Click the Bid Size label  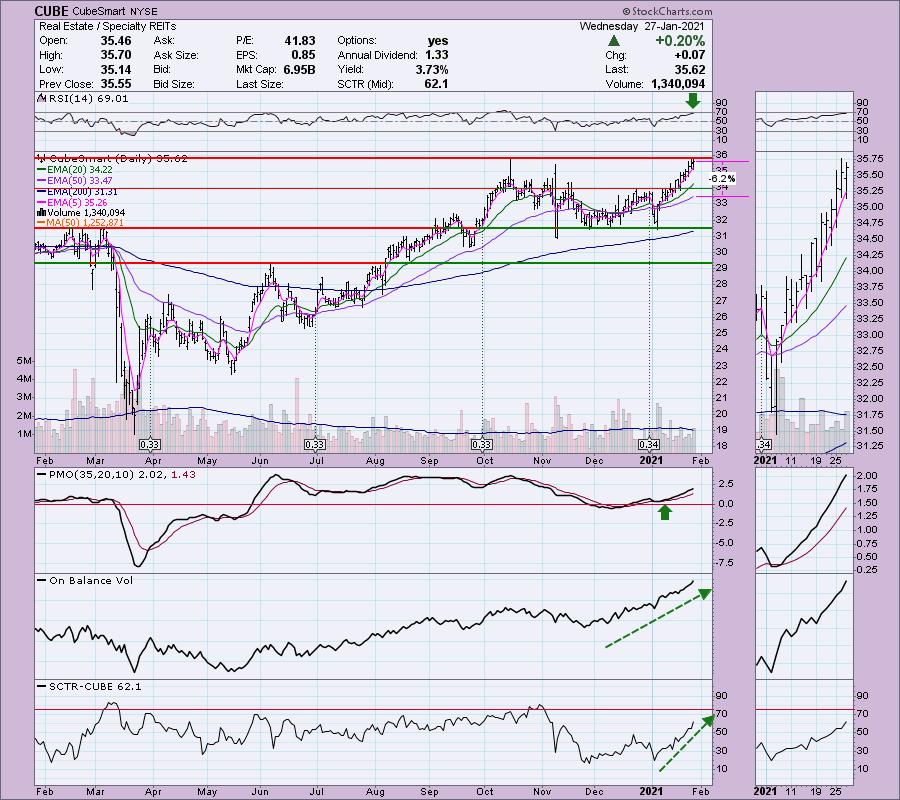pos(173,84)
